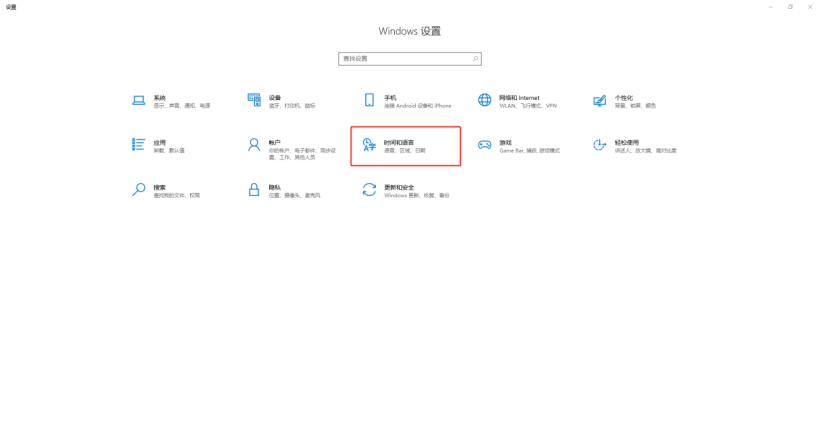Open the 个性化 (Personalization) brush icon
Screen dimensions: 820x445
(600, 100)
